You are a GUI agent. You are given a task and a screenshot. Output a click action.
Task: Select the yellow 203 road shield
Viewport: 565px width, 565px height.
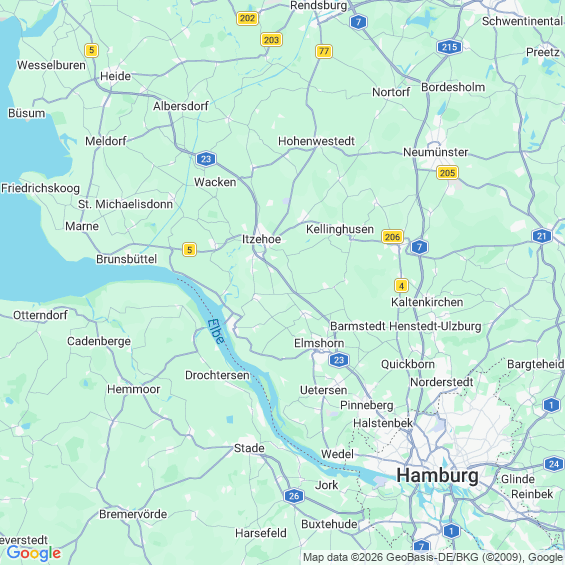271,40
